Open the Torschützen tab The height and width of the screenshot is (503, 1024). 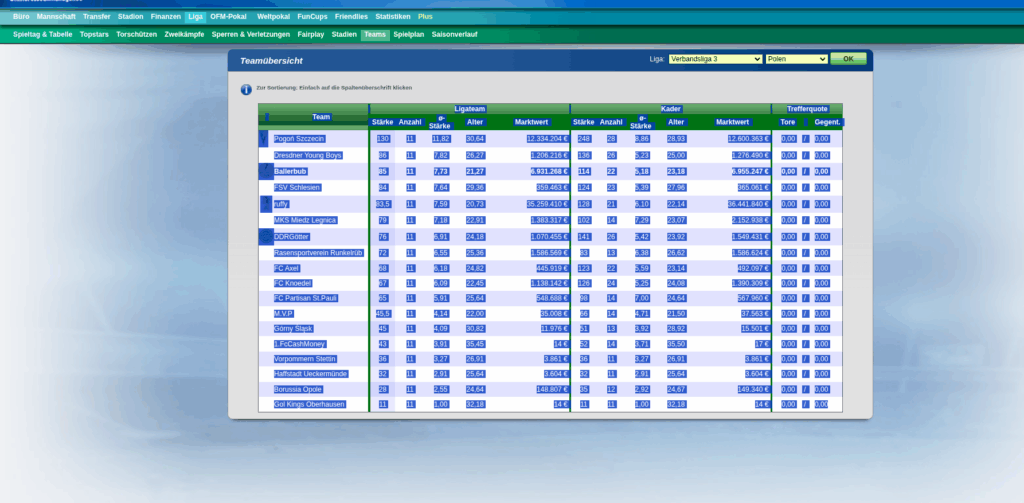pos(137,34)
